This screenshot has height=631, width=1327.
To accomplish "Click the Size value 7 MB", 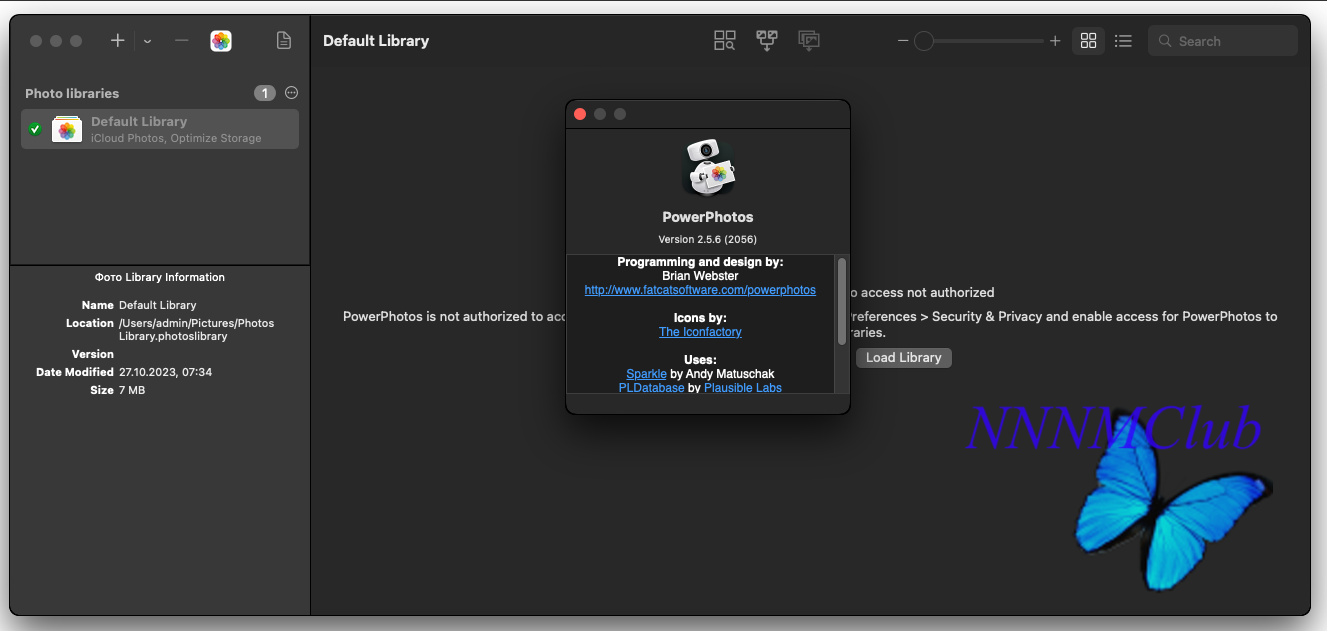I will pos(132,390).
